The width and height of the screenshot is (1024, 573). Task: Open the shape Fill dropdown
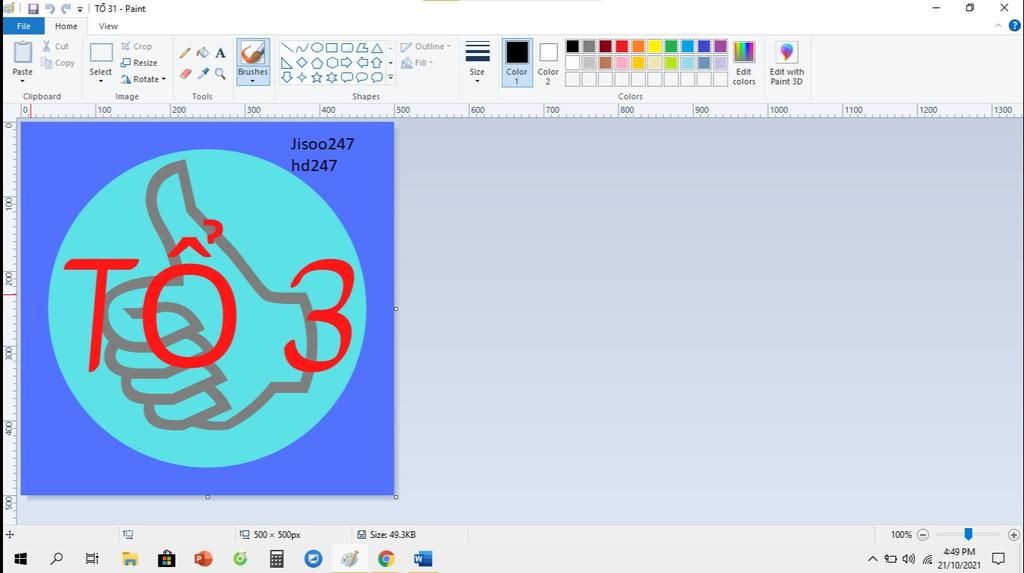pyautogui.click(x=417, y=63)
